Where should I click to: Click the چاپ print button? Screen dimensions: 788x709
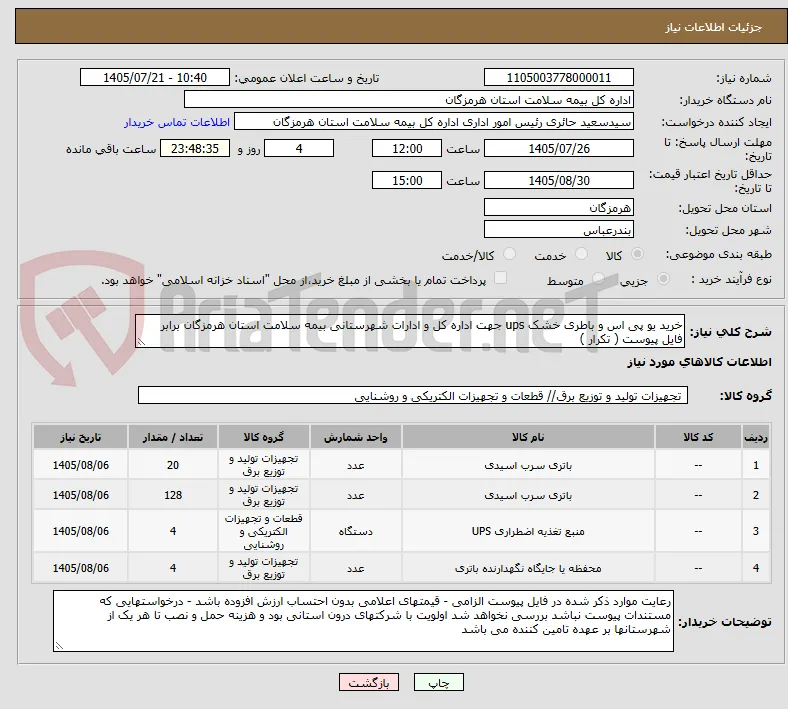pos(439,682)
